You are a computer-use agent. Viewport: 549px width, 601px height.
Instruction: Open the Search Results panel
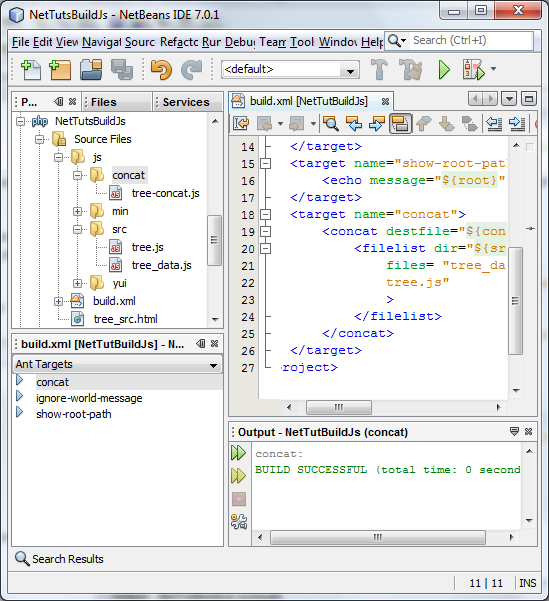(59, 559)
